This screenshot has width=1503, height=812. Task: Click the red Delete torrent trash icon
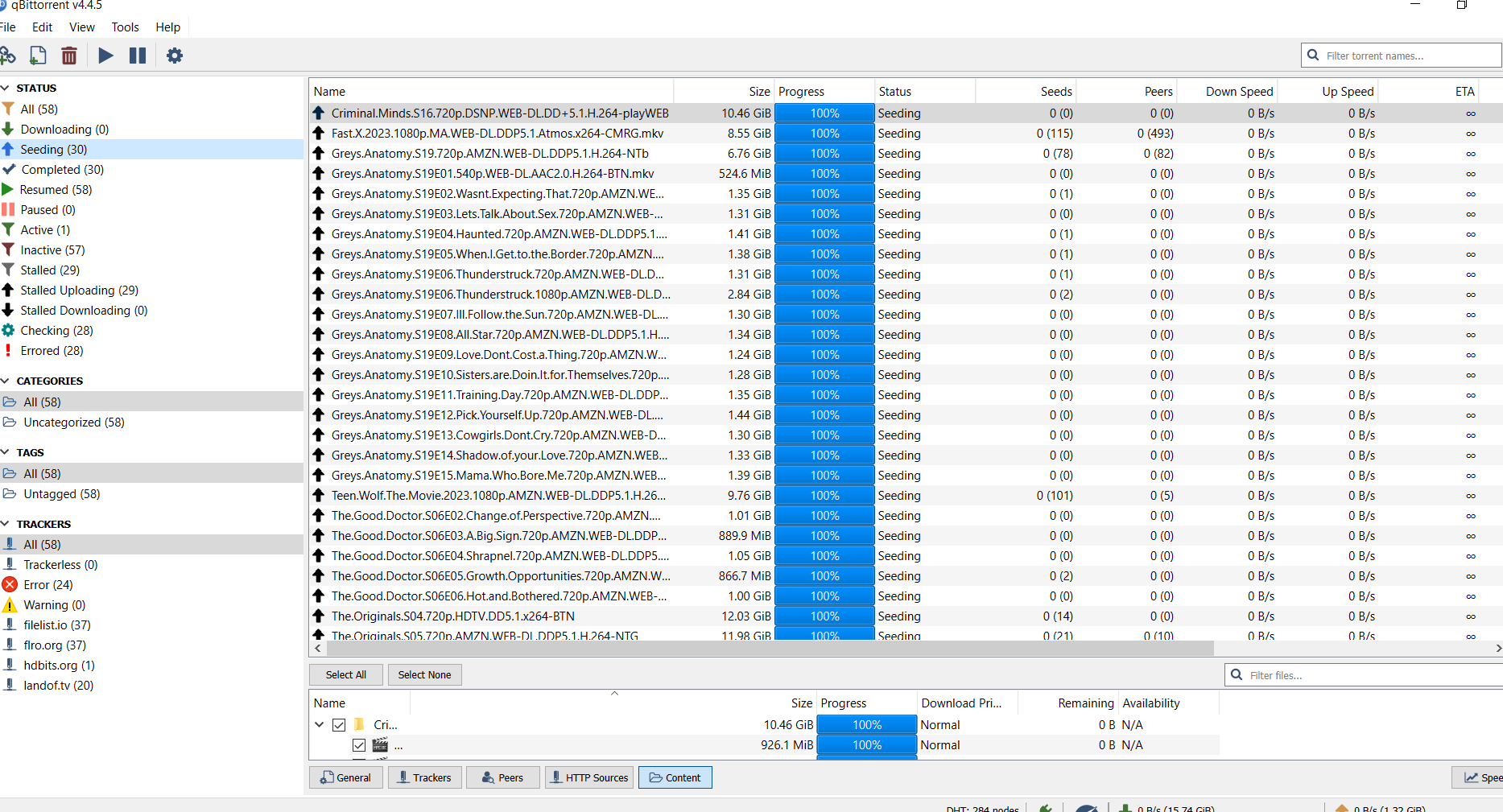(69, 56)
